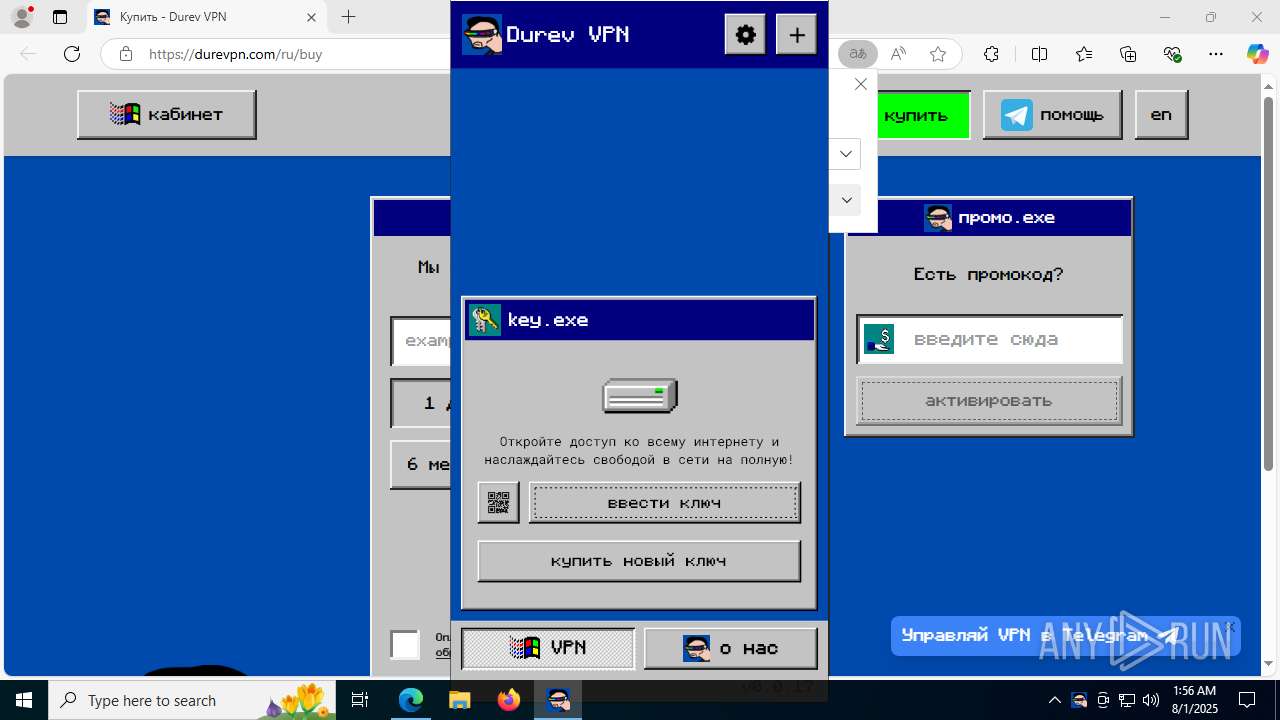
Task: Expand second dropdown in Edge popup
Action: (846, 200)
